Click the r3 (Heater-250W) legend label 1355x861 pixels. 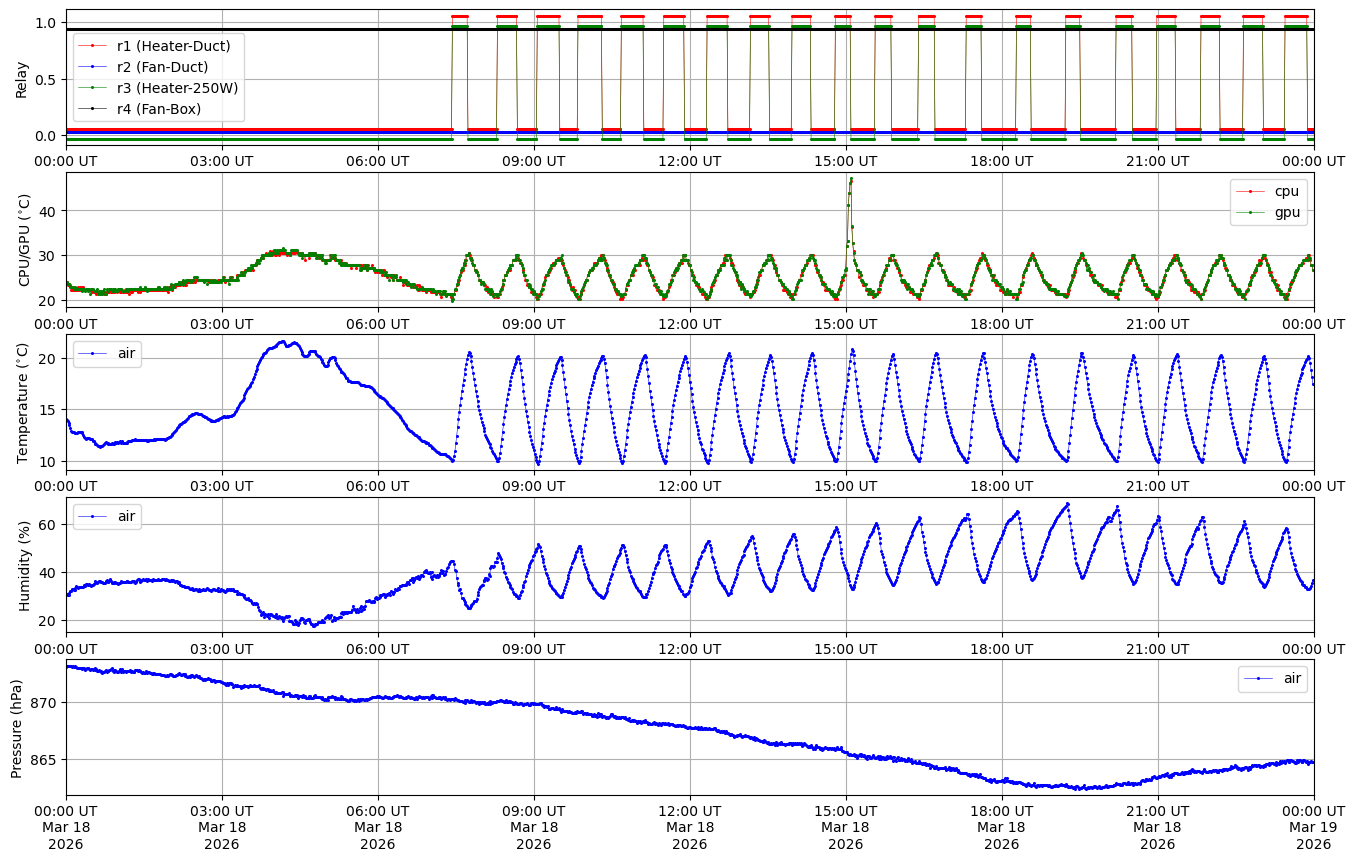click(177, 88)
